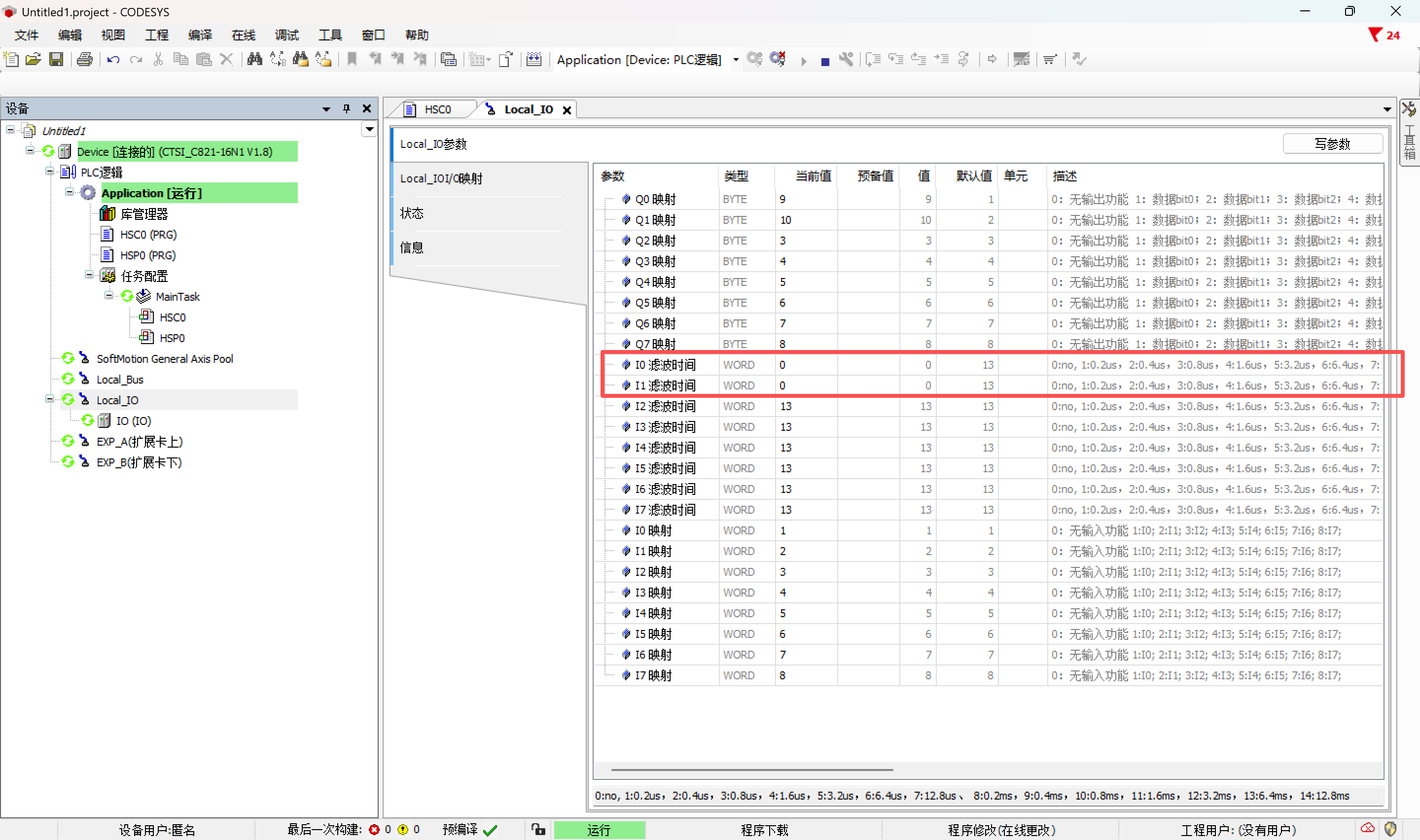1420x840 pixels.
Task: Click the Logout gear icon with red X
Action: pyautogui.click(x=778, y=60)
